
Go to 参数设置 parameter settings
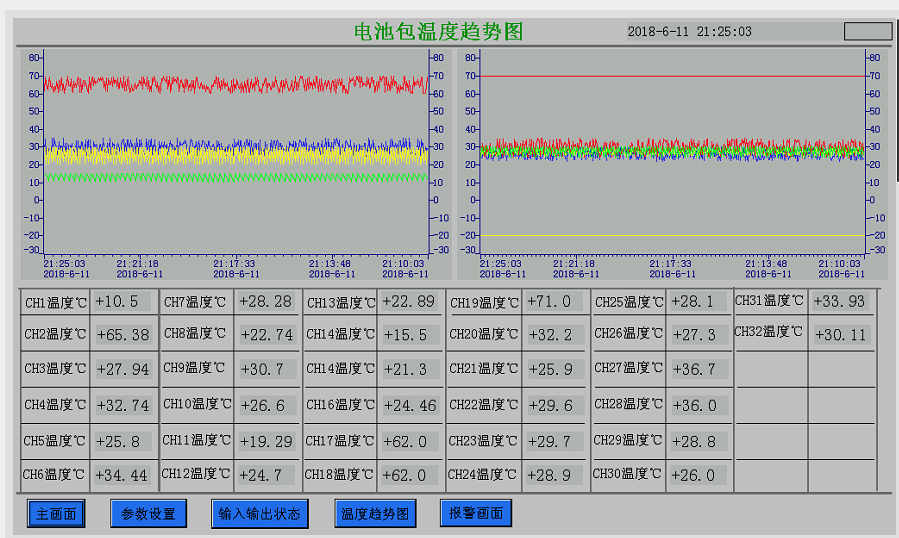coord(148,513)
